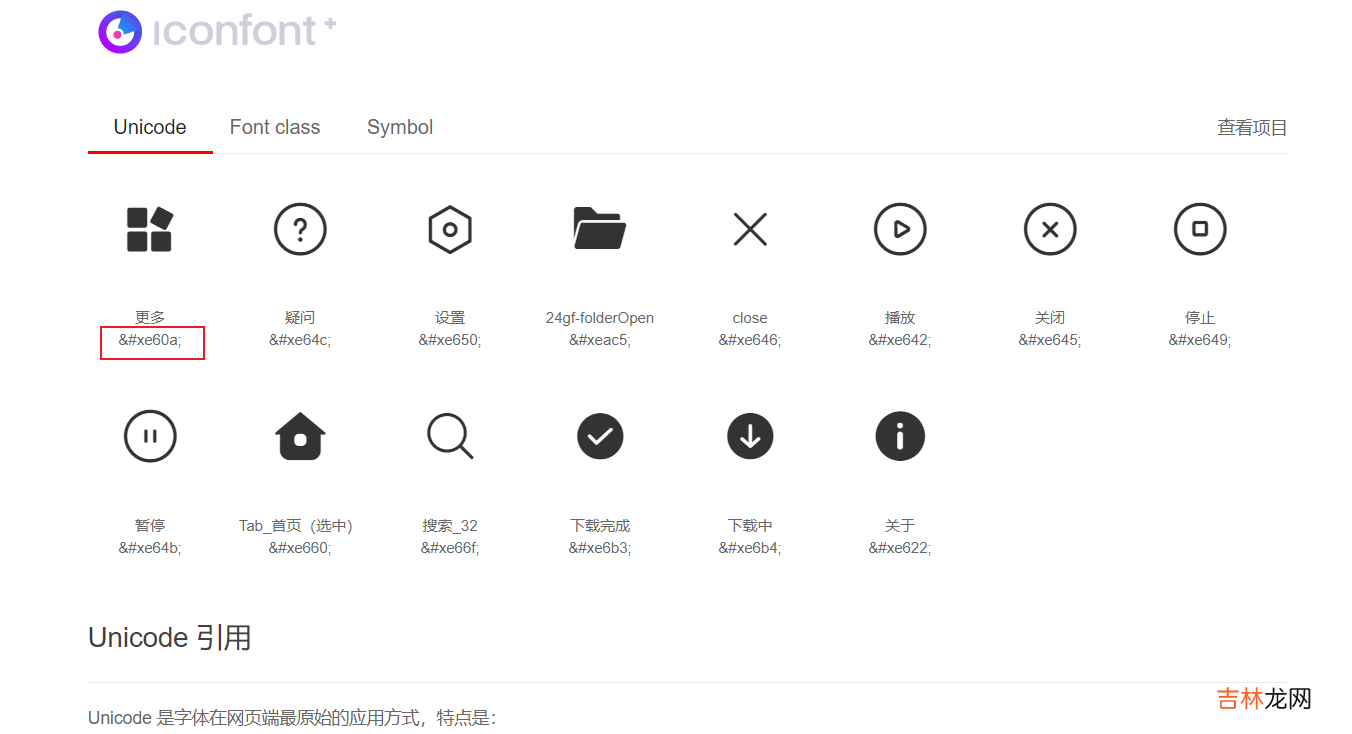The height and width of the screenshot is (734, 1352).
Task: Click the 下载完成 label text
Action: (x=600, y=526)
